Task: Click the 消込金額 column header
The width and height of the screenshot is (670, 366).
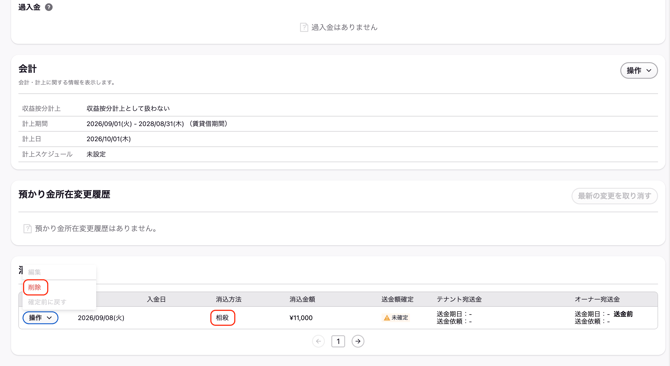Action: pos(302,299)
